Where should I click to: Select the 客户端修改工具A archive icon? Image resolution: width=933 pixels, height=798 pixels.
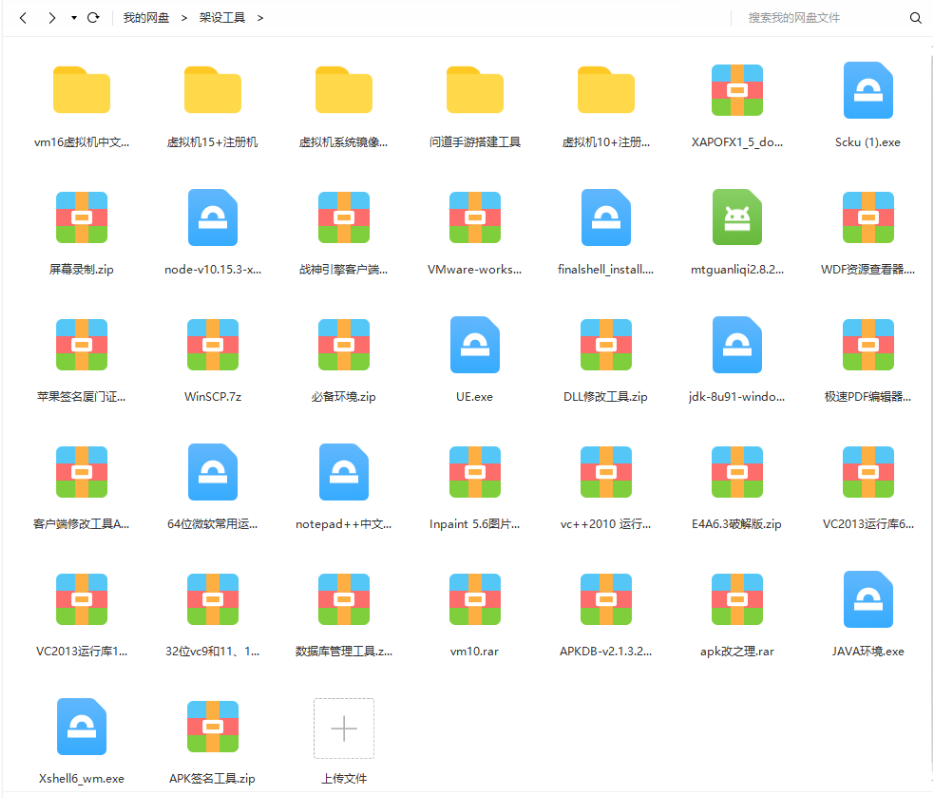click(82, 472)
